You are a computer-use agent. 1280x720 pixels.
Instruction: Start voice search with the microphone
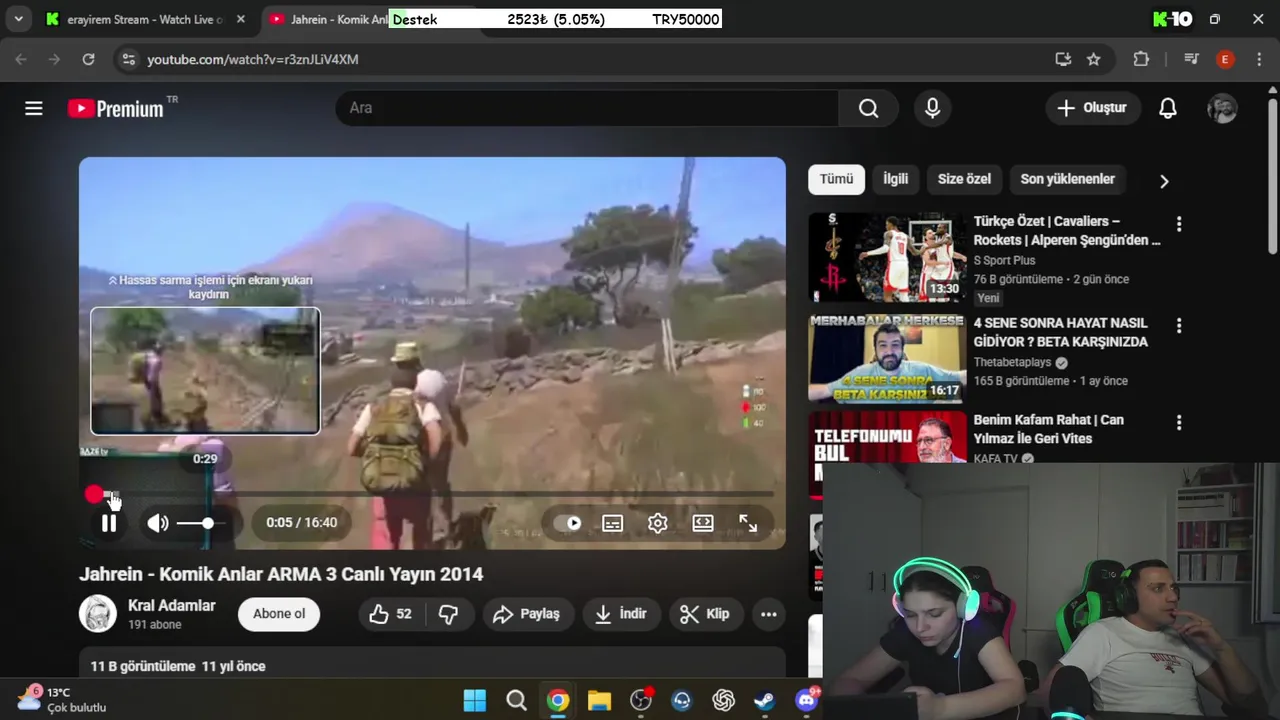[932, 108]
